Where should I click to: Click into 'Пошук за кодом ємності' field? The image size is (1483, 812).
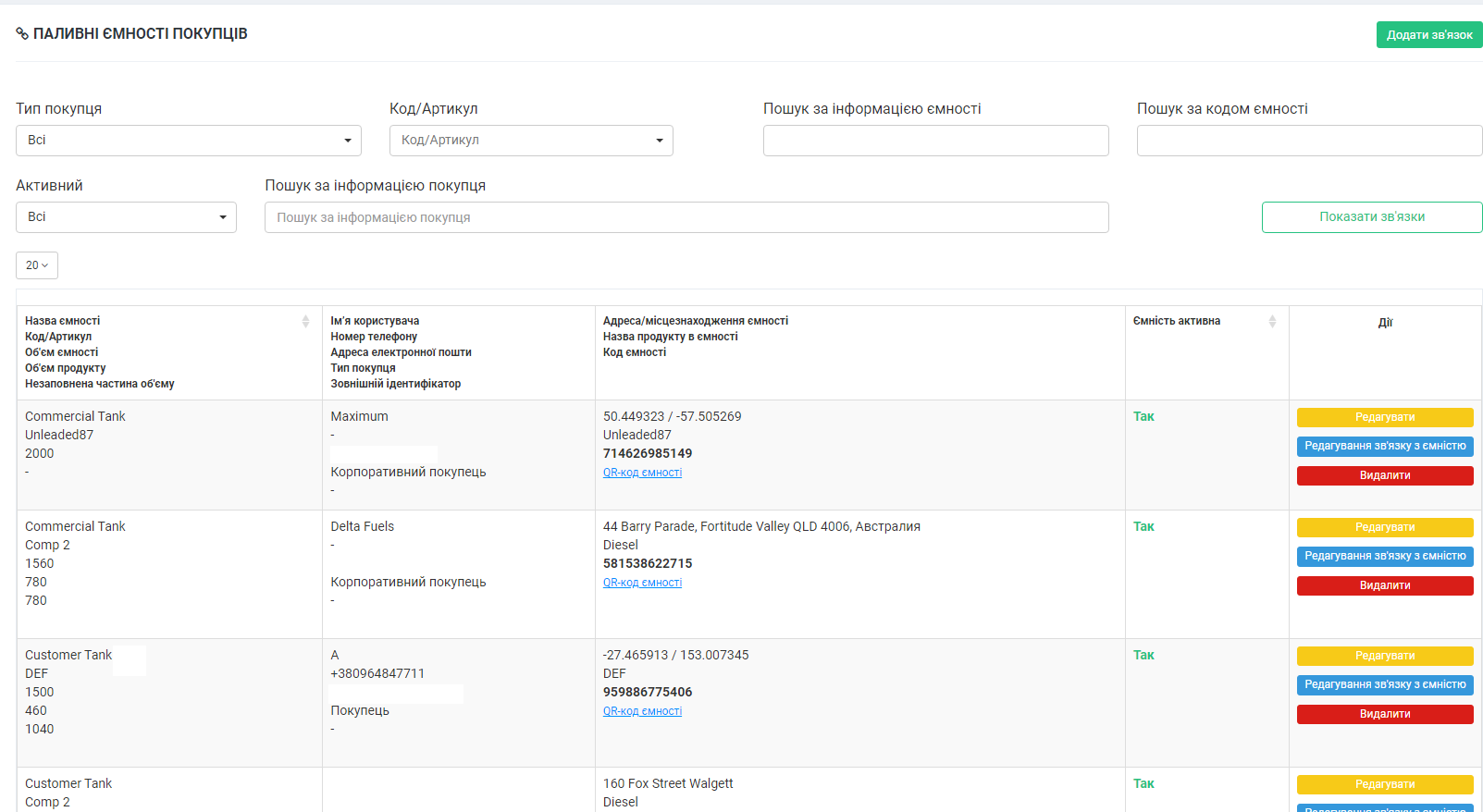[1308, 141]
